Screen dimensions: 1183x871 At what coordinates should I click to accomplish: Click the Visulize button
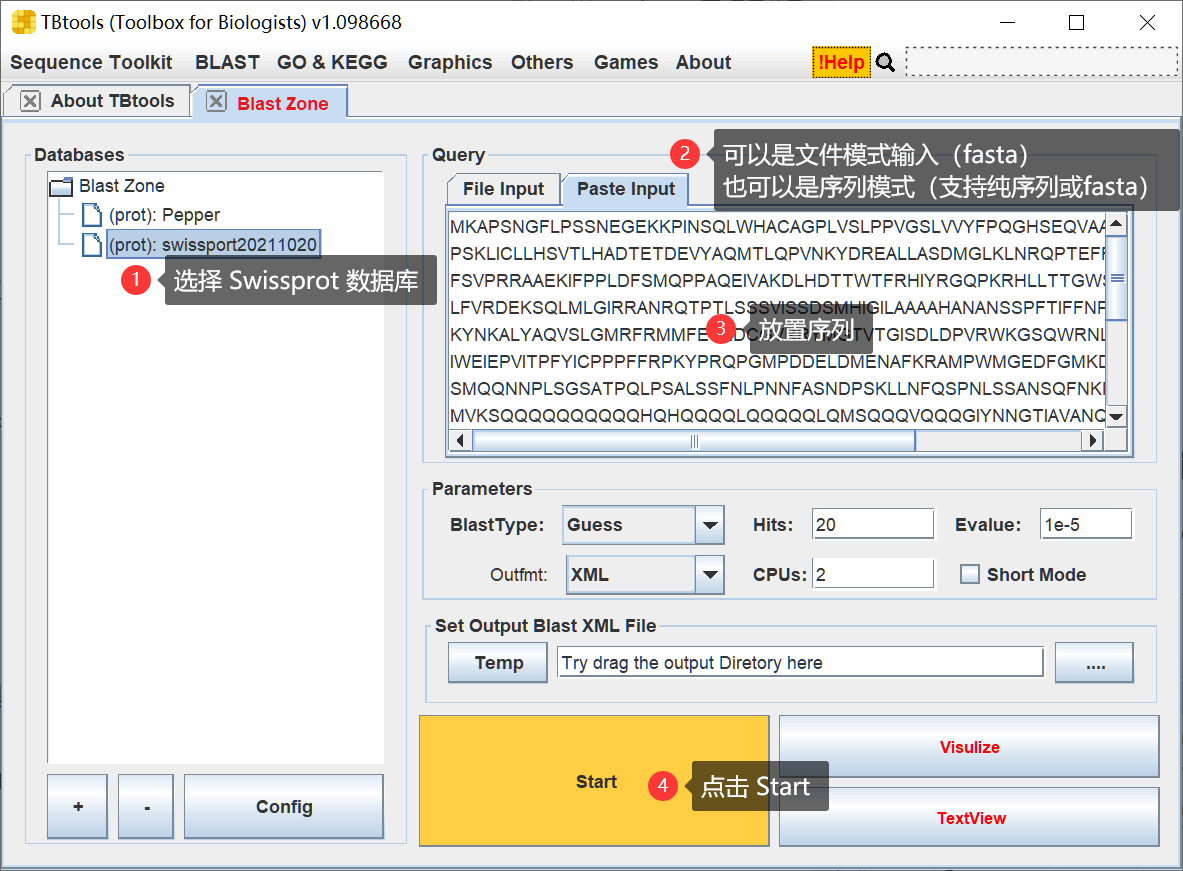969,747
